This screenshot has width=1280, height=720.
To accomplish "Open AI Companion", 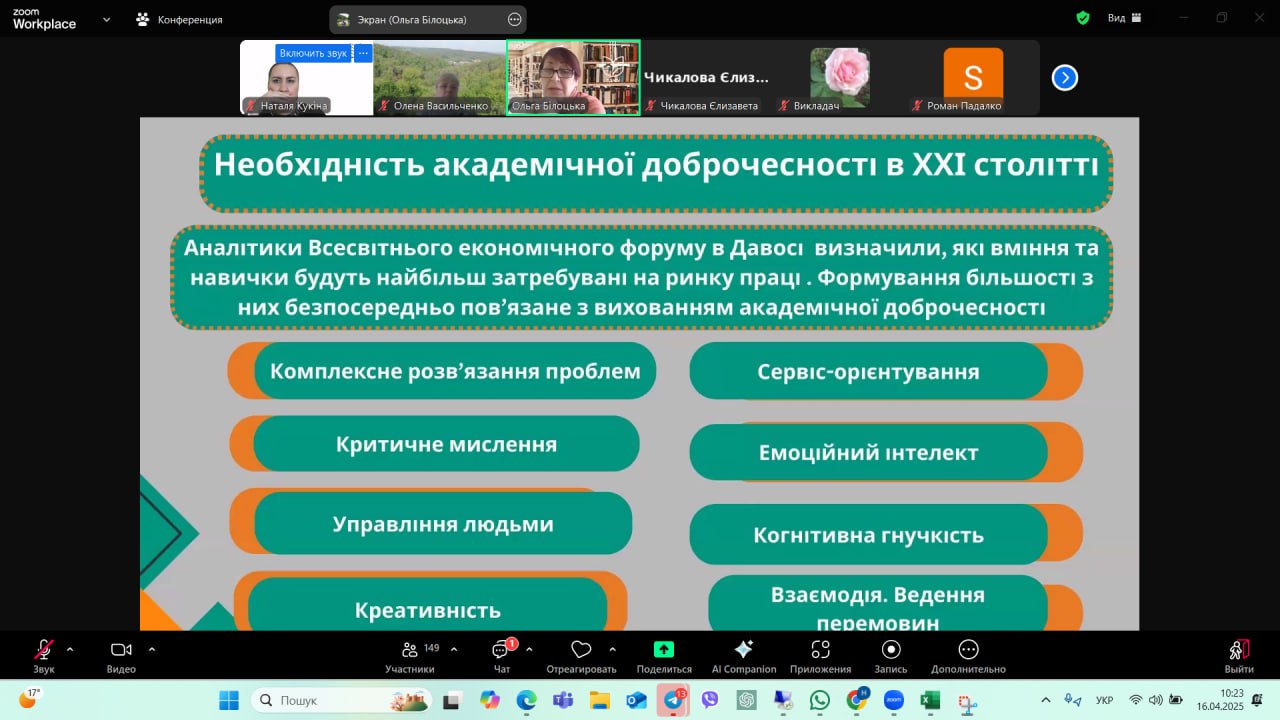I will click(743, 655).
